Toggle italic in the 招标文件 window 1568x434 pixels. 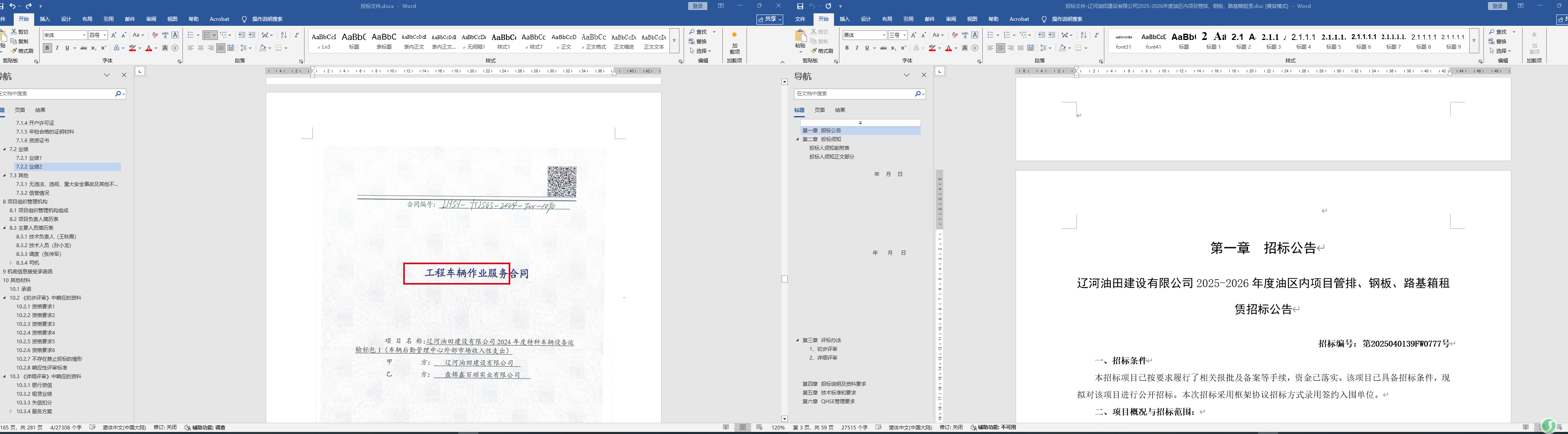[857, 48]
